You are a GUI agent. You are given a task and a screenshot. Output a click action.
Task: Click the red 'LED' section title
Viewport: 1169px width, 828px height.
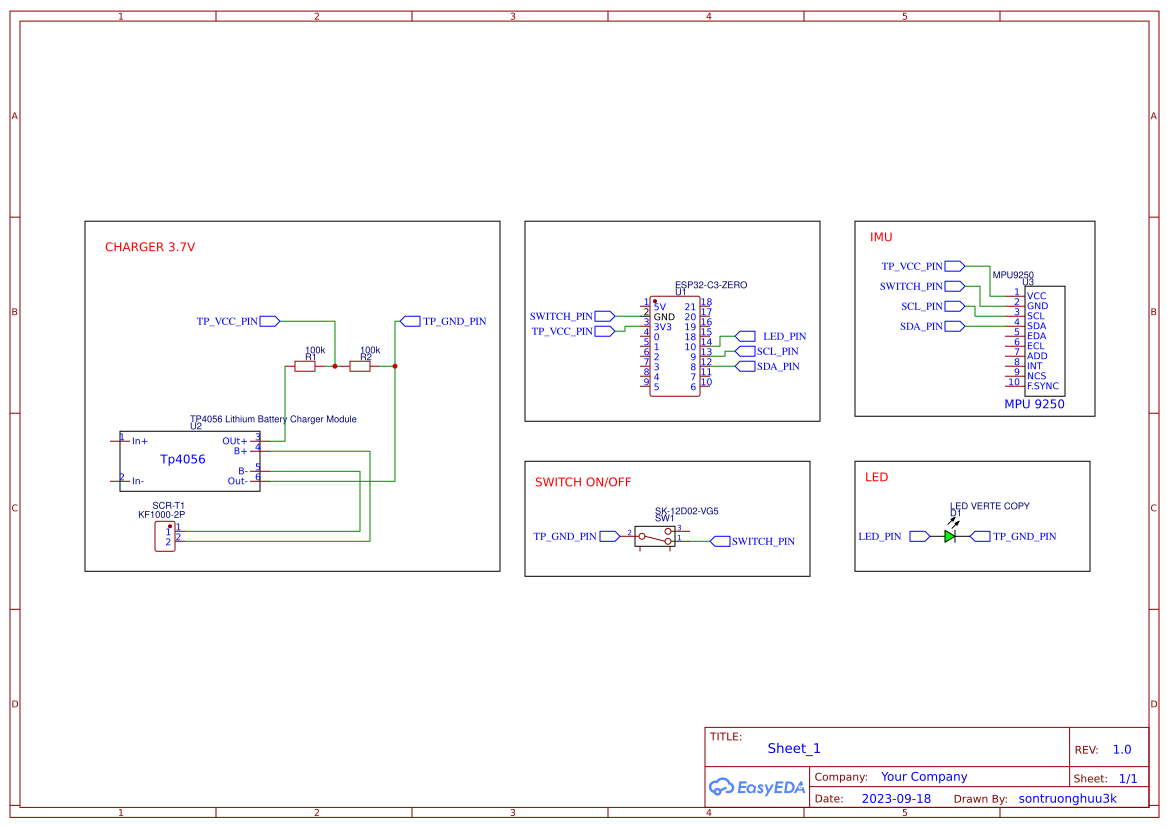[877, 477]
